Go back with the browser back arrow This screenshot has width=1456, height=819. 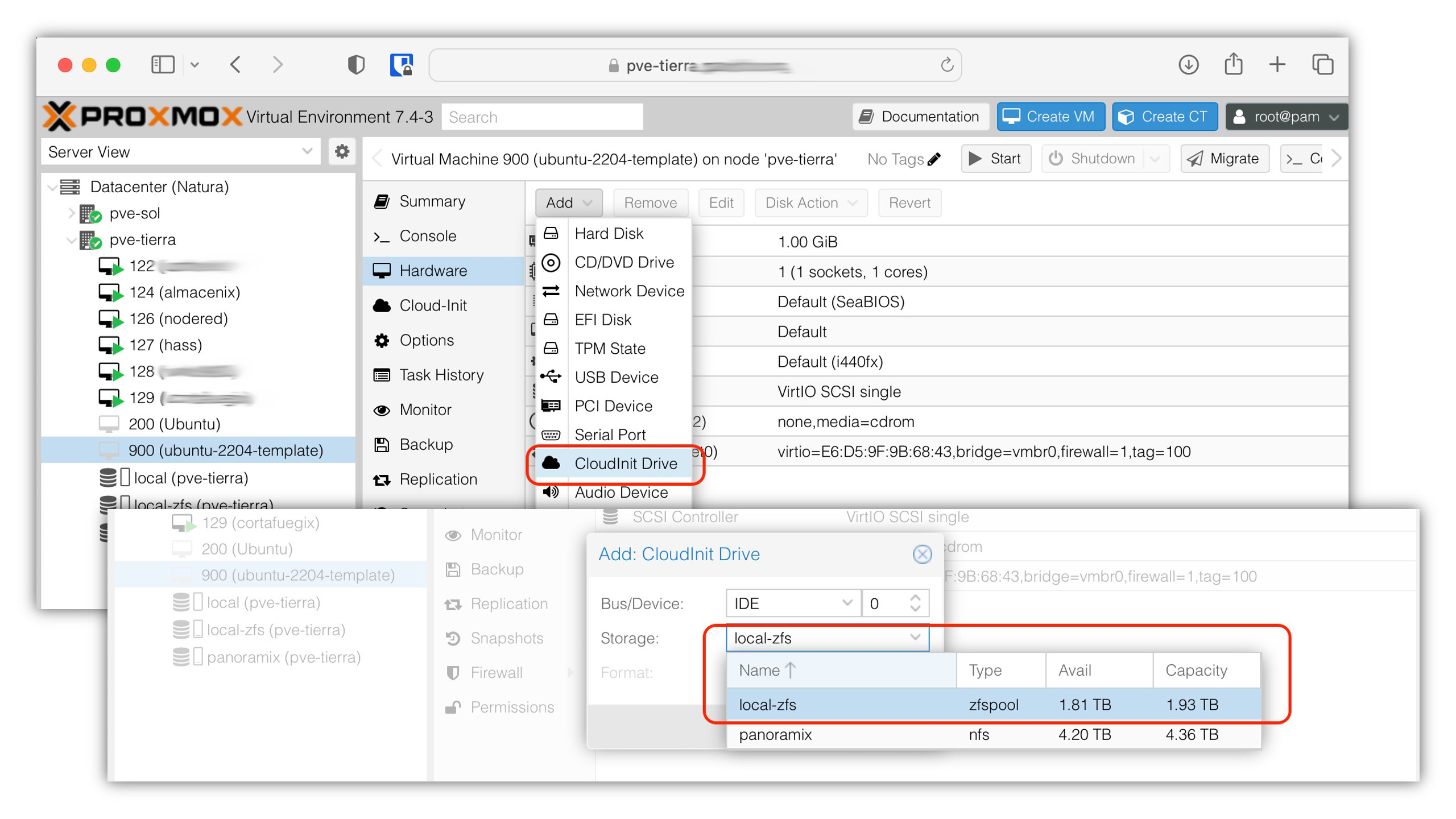pyautogui.click(x=235, y=64)
